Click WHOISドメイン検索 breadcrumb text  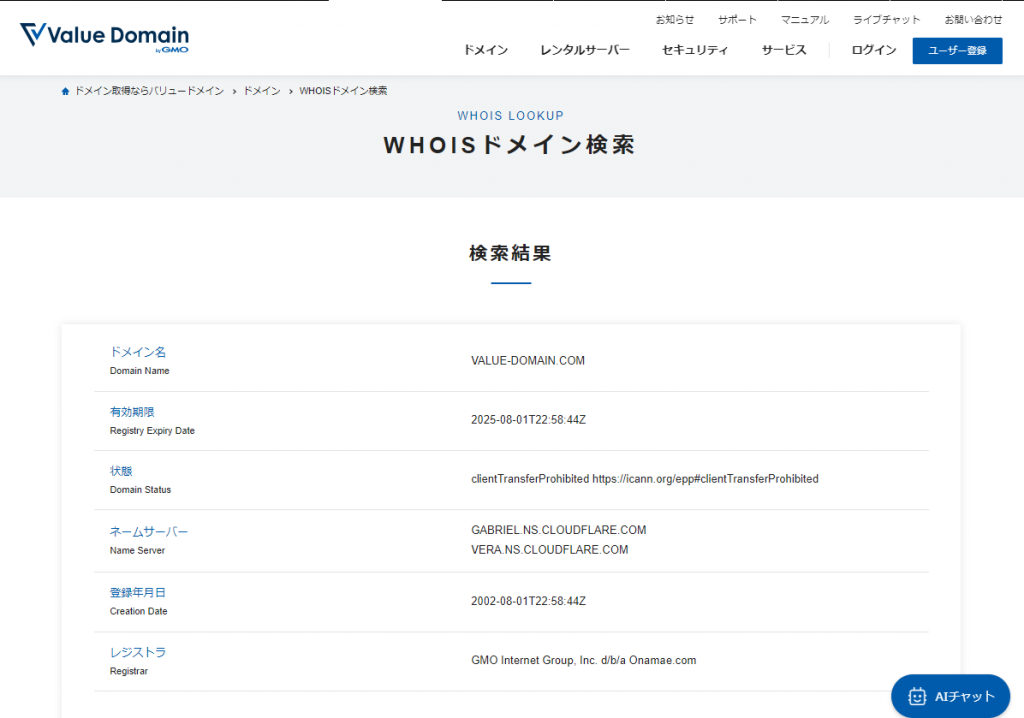click(x=343, y=91)
